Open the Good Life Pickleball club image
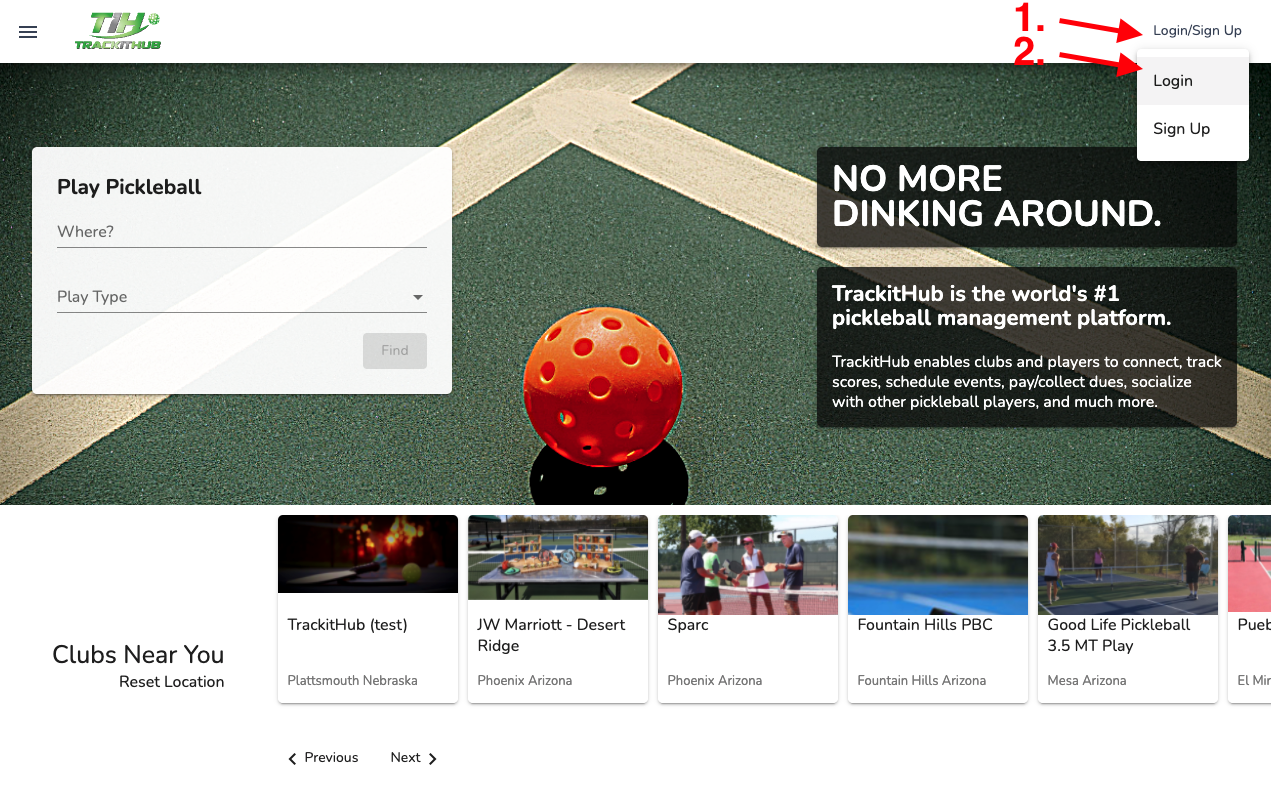 (x=1128, y=565)
